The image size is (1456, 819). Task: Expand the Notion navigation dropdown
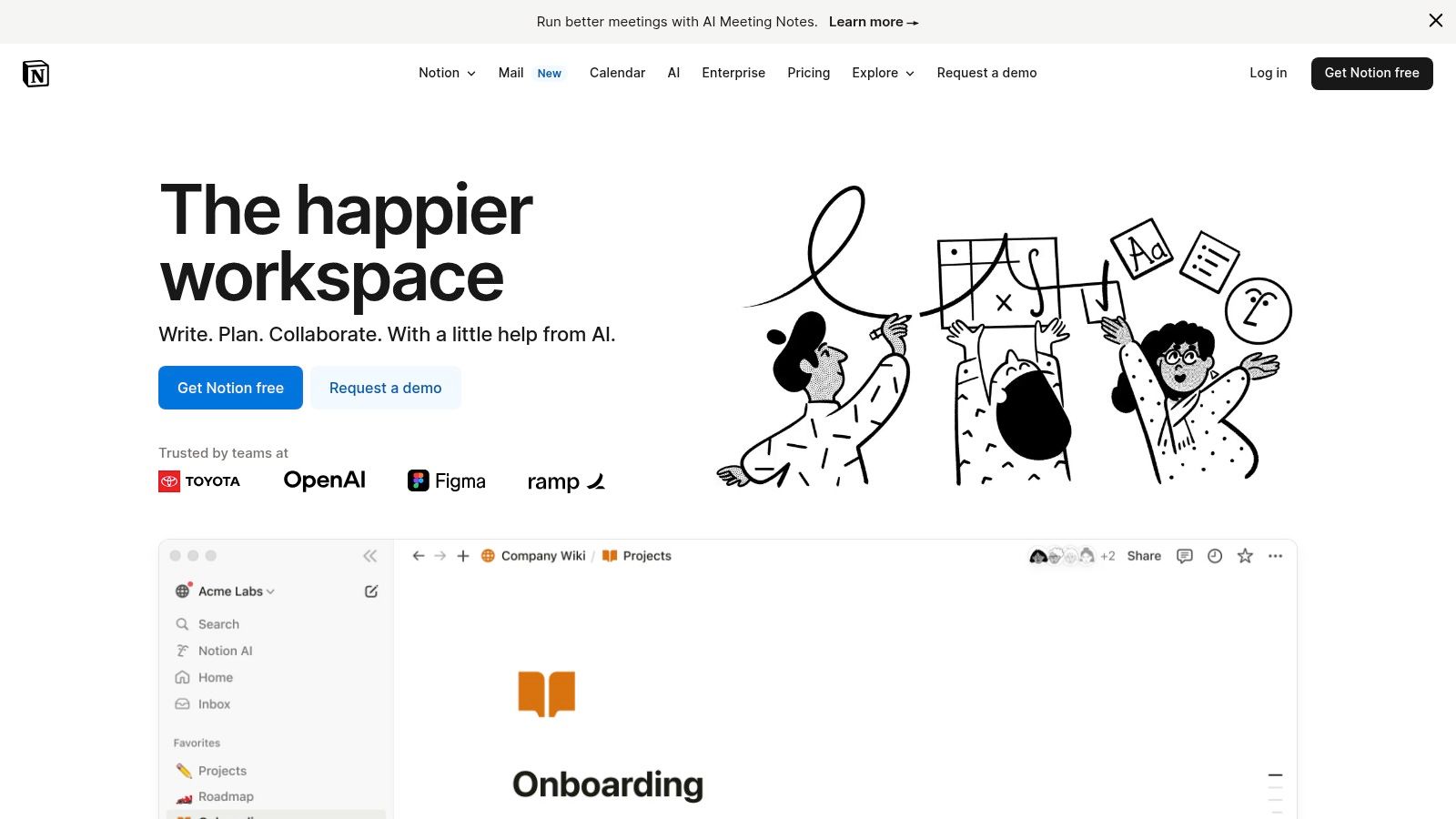coord(447,73)
